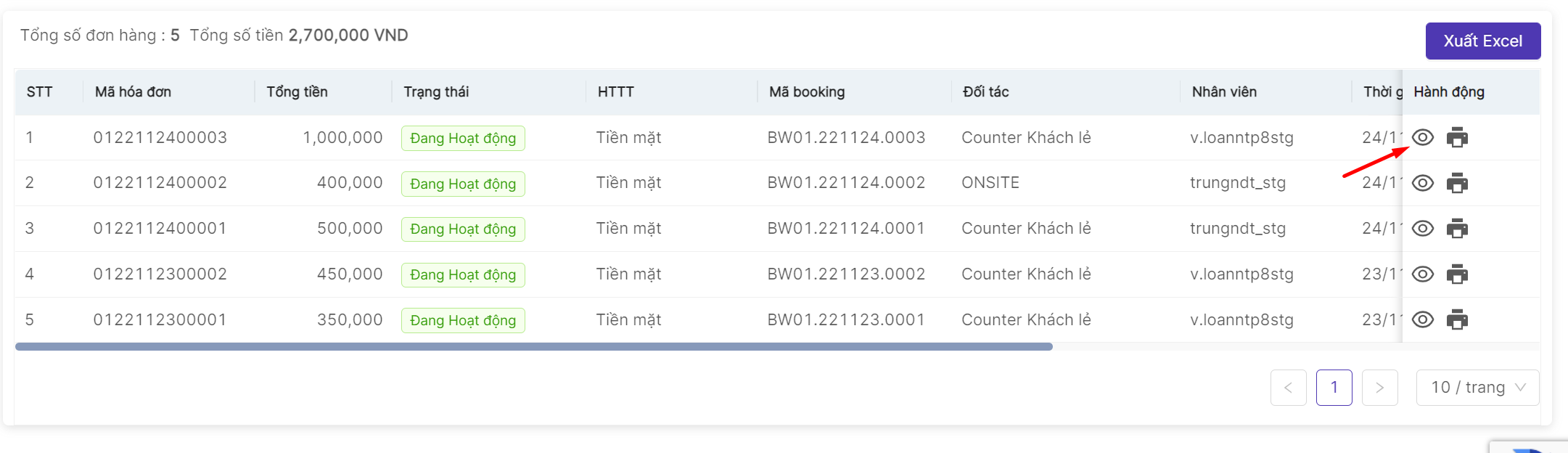Click the Mã hóa đơn column header

pos(133,92)
